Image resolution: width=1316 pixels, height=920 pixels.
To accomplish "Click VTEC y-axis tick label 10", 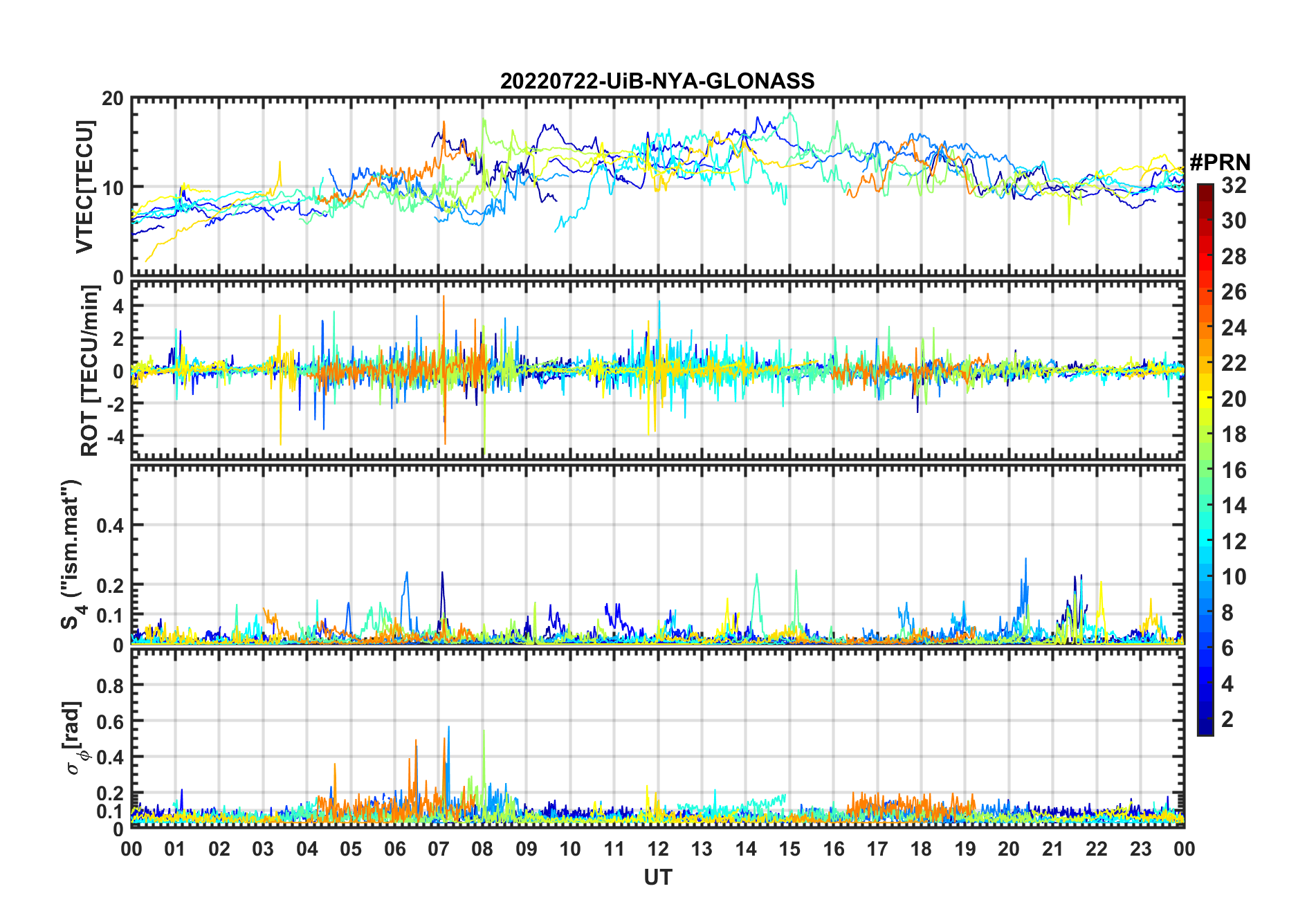I will click(113, 187).
